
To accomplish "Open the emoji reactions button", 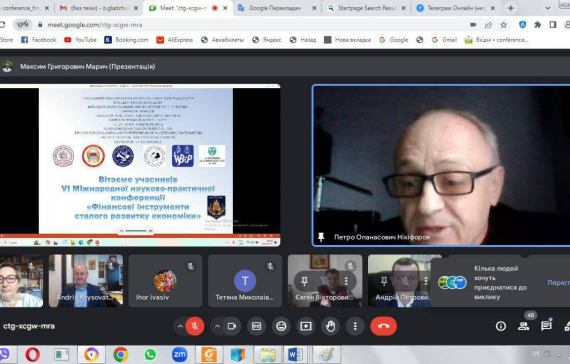I will [x=281, y=326].
